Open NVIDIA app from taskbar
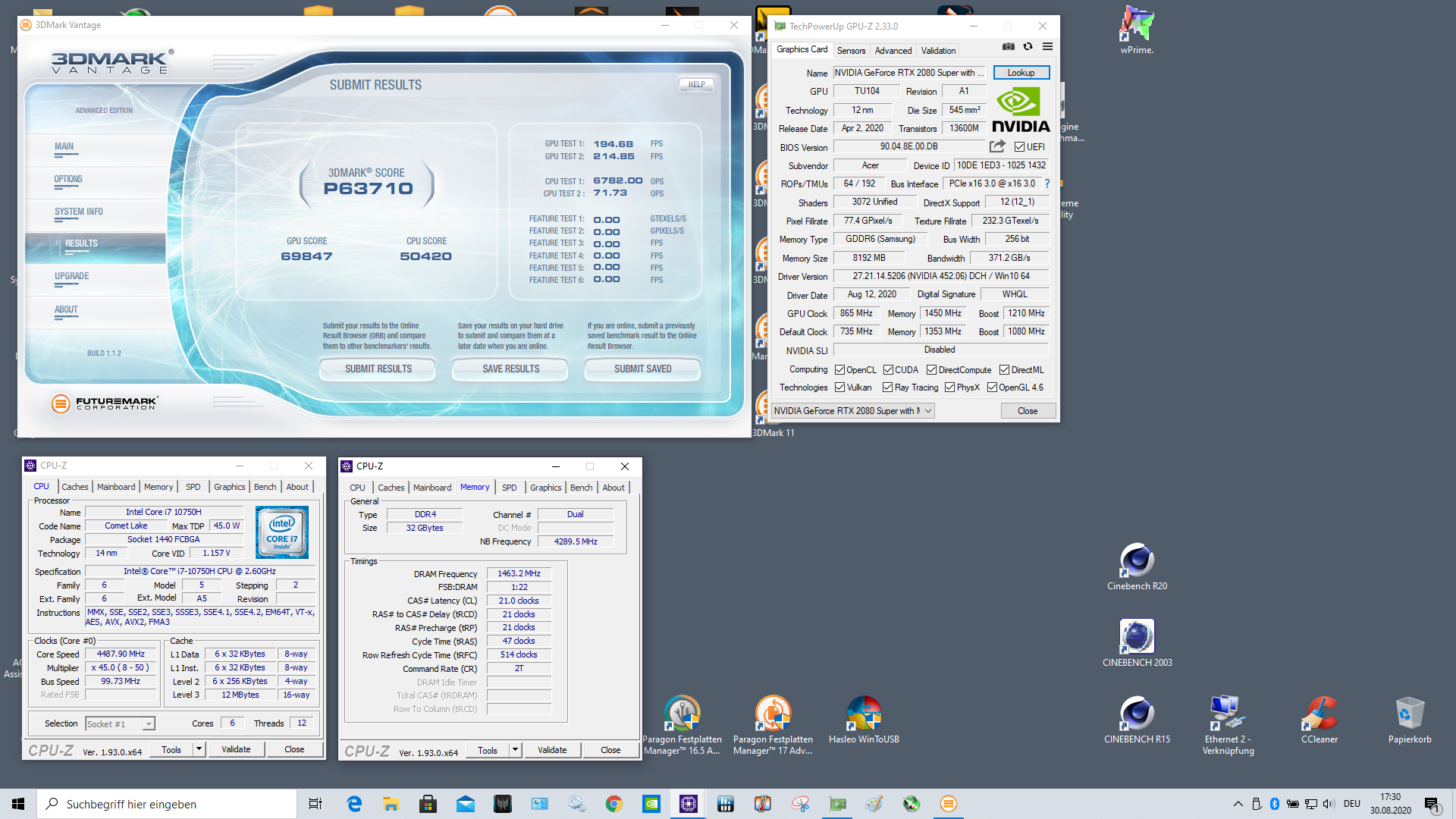The height and width of the screenshot is (819, 1456). click(651, 804)
